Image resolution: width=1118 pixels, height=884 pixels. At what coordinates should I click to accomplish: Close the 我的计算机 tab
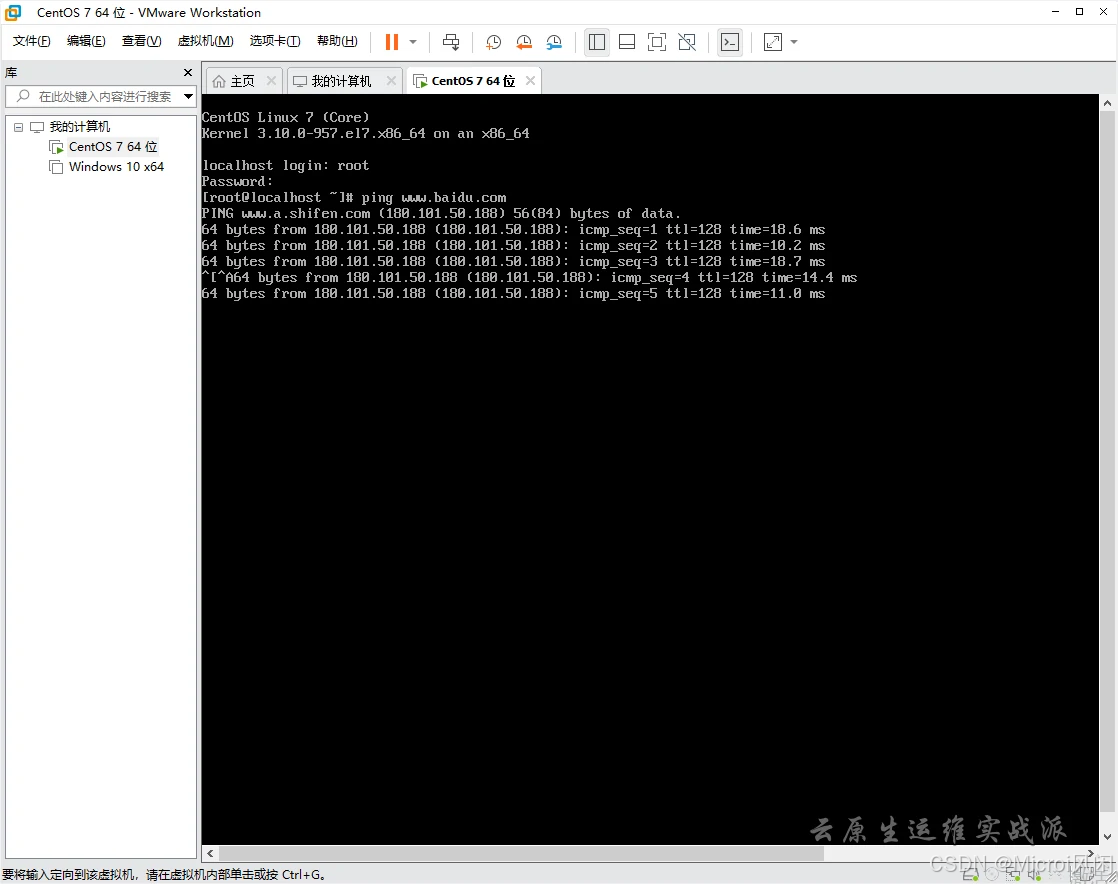(x=391, y=81)
